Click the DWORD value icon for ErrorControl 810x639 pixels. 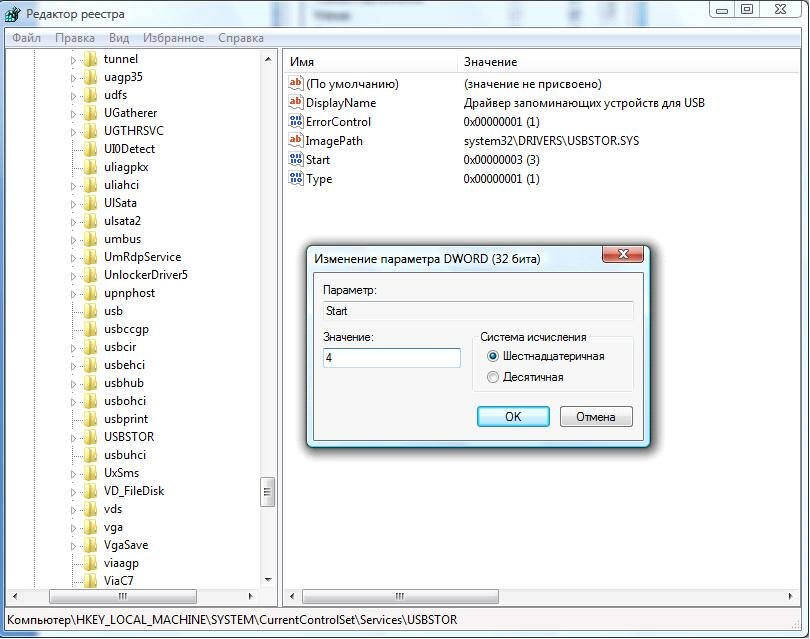pyautogui.click(x=295, y=121)
